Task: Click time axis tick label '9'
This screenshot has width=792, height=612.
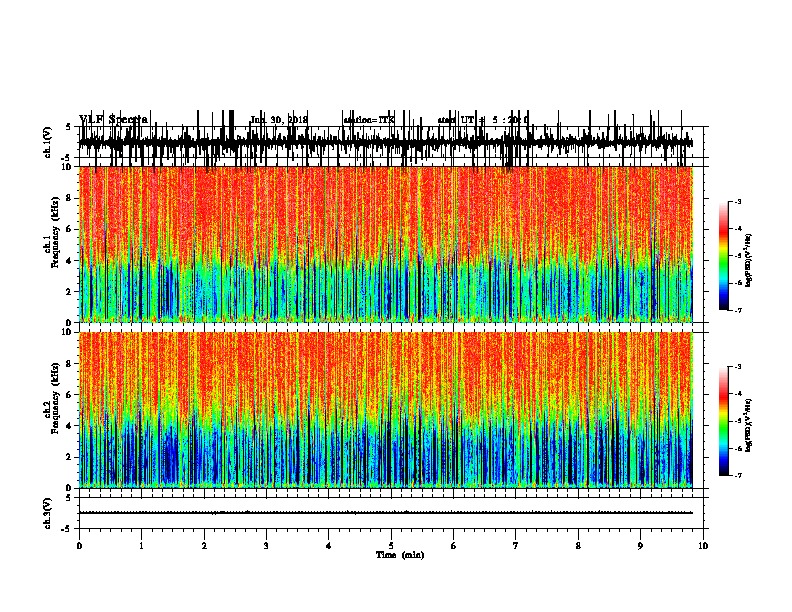Action: click(640, 545)
